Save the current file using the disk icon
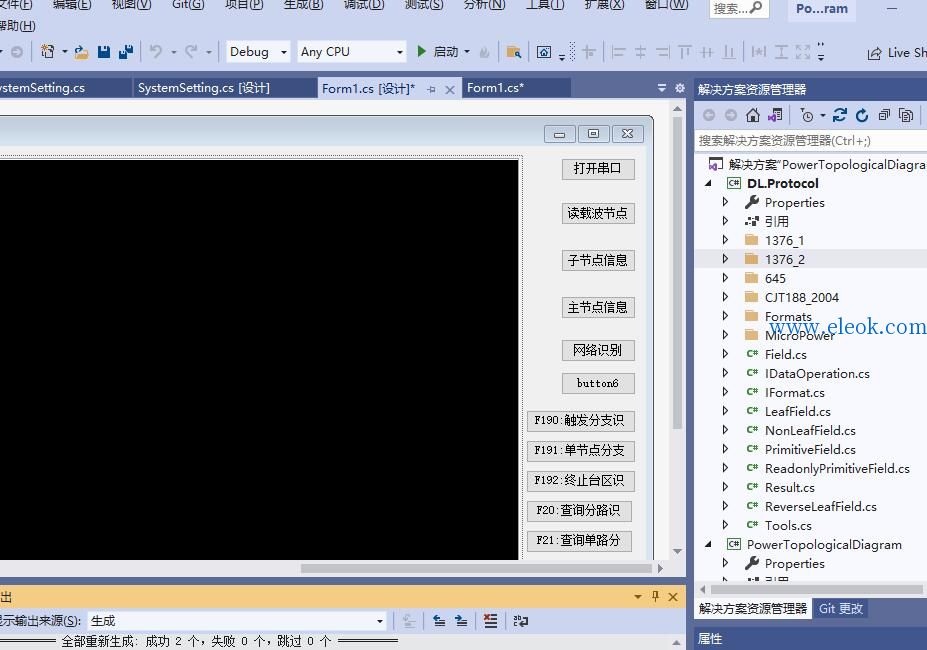Image resolution: width=927 pixels, height=650 pixels. coord(103,52)
